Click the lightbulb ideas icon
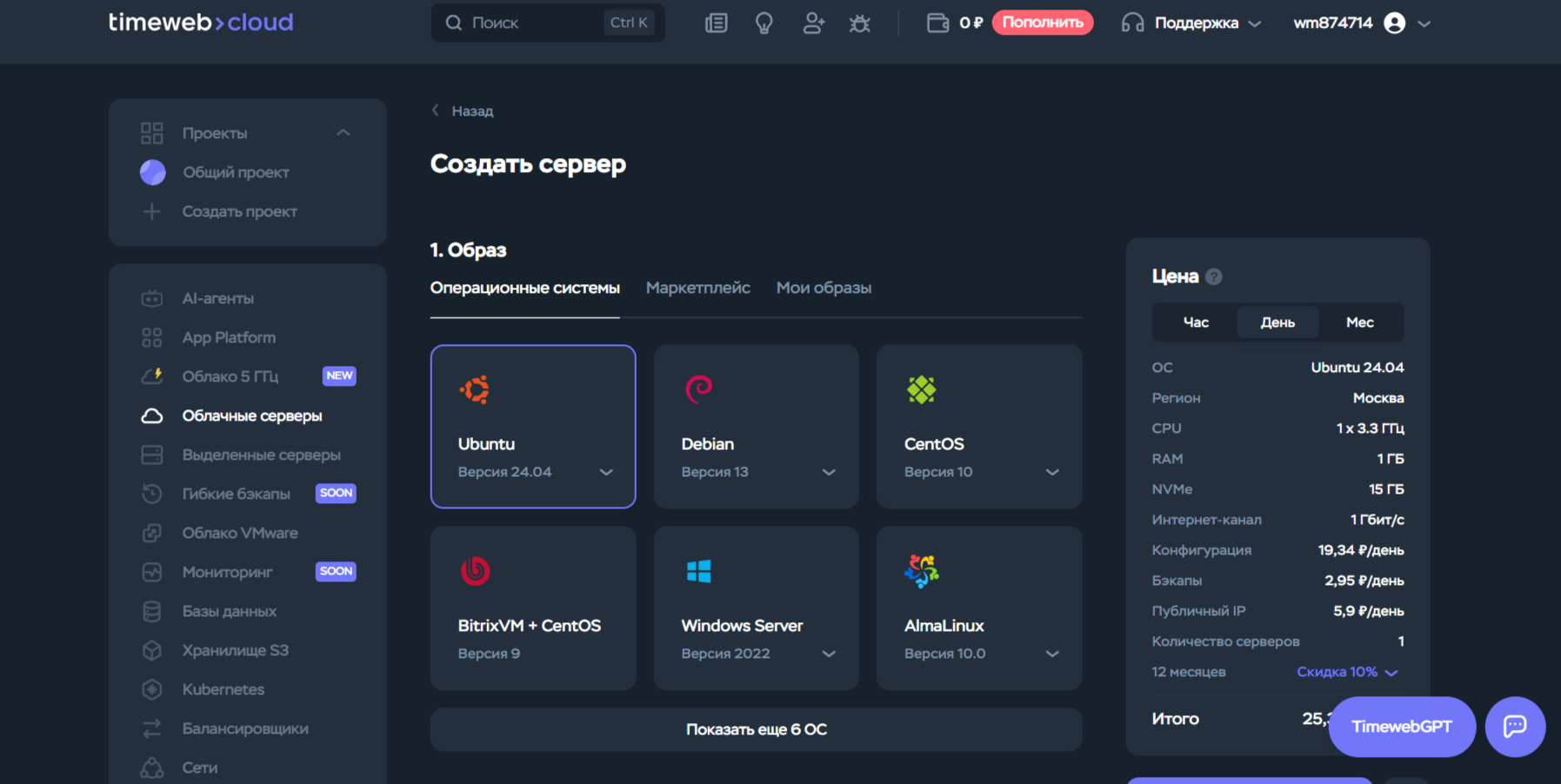1561x784 pixels. click(x=764, y=23)
